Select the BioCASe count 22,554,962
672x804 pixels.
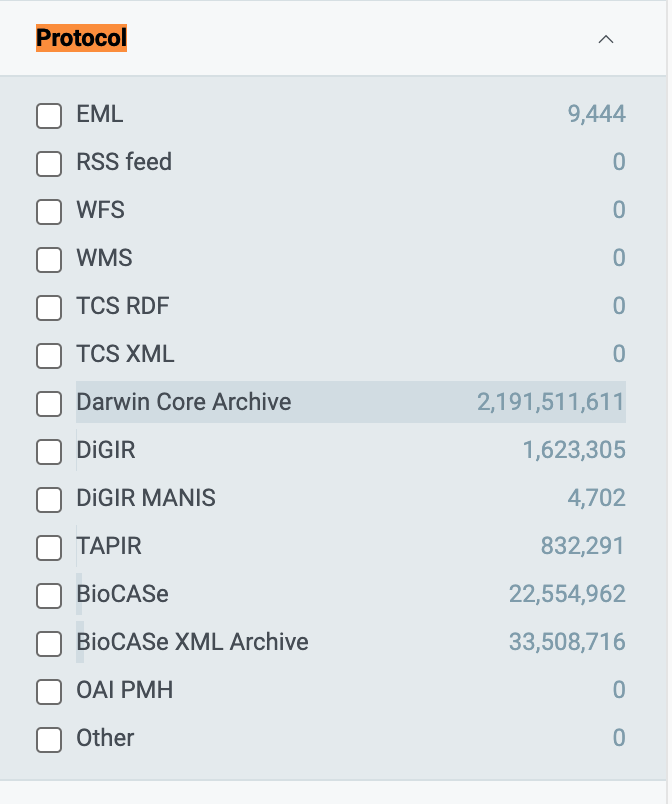point(567,595)
